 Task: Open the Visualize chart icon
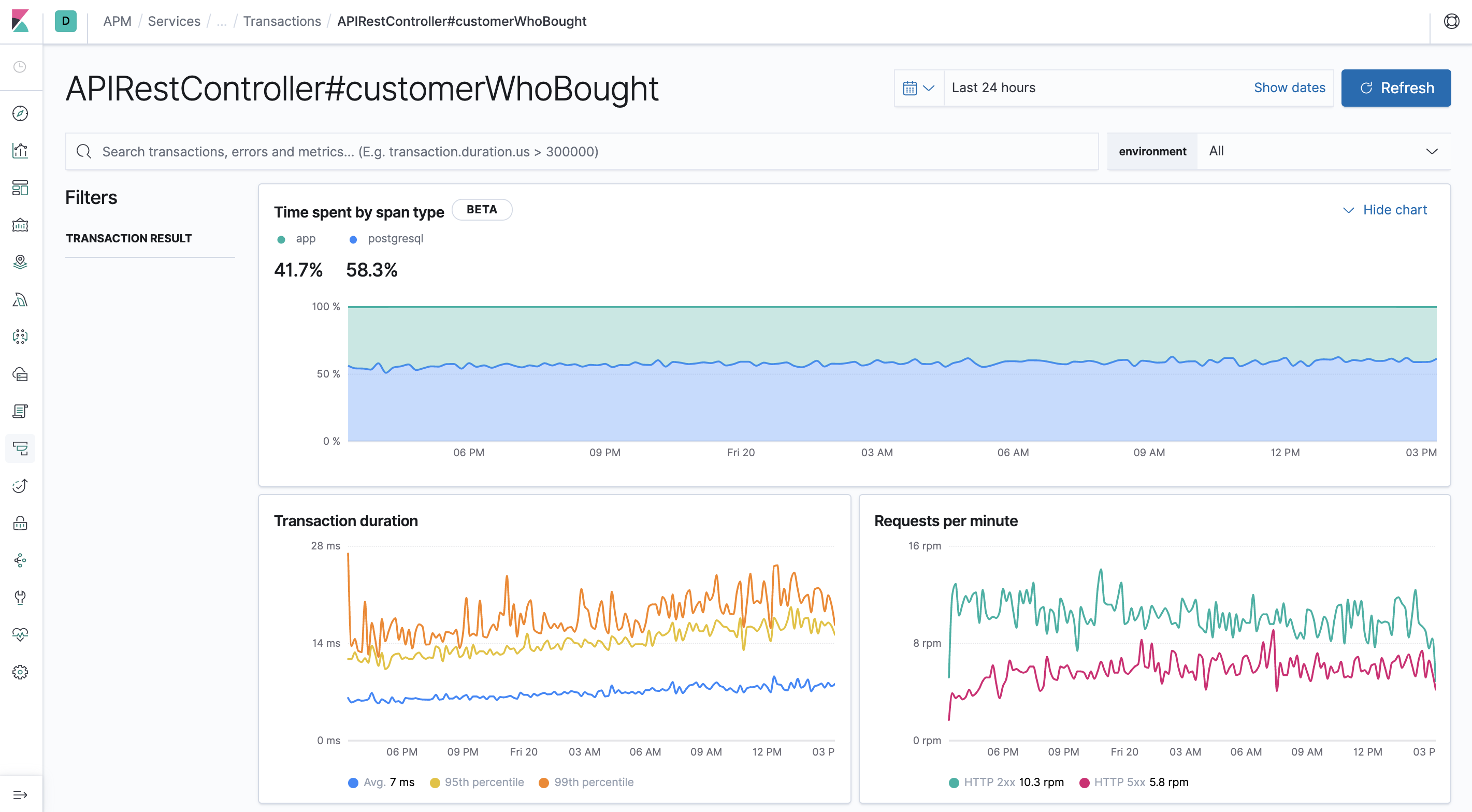click(x=20, y=150)
